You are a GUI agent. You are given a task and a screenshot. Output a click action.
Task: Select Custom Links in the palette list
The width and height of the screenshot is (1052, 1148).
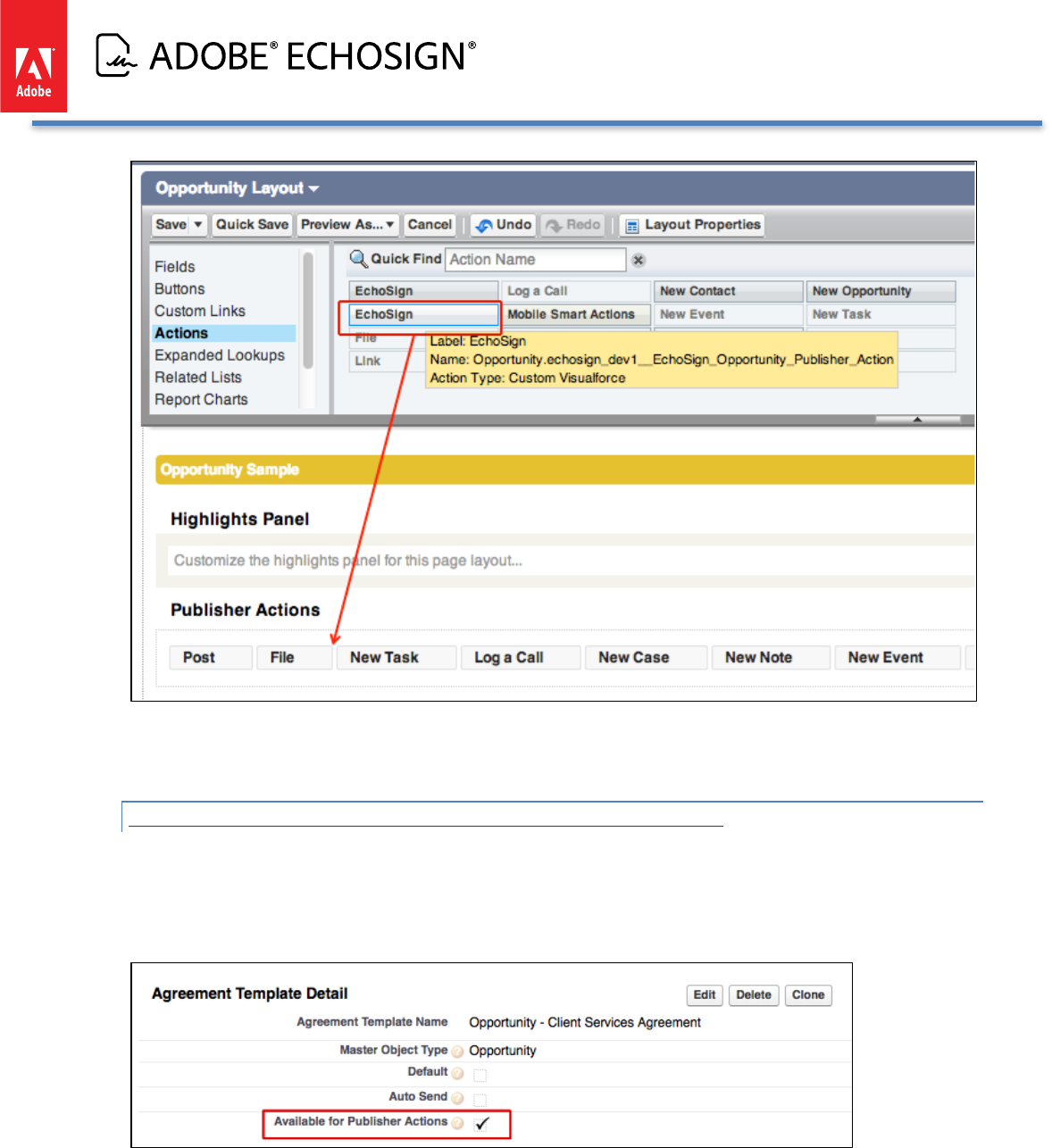[200, 312]
